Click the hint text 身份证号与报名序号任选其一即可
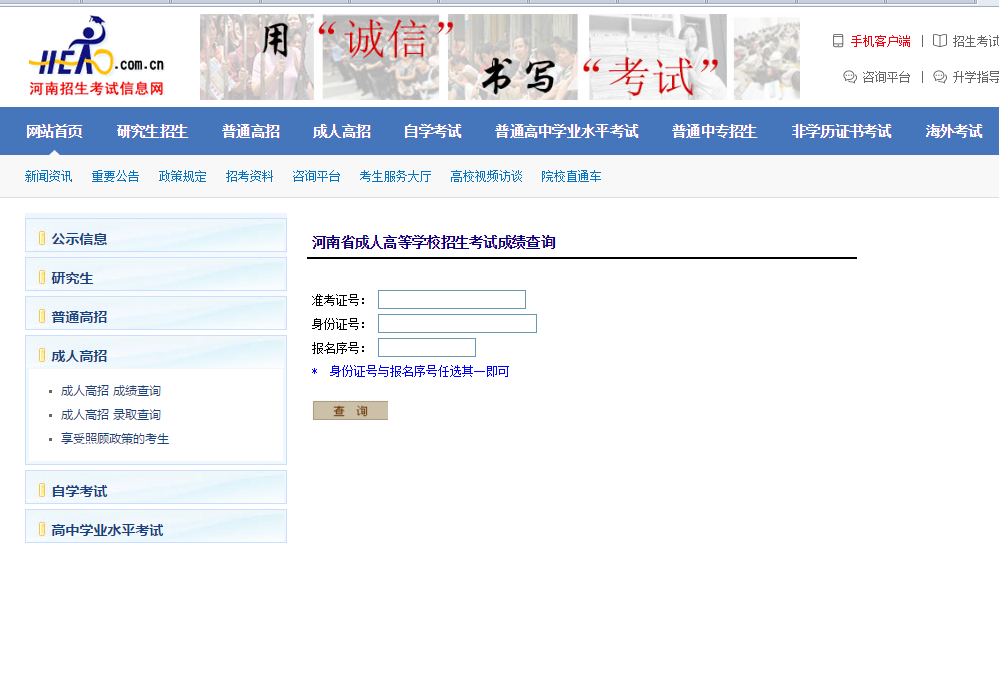Image resolution: width=999 pixels, height=687 pixels. coord(419,371)
